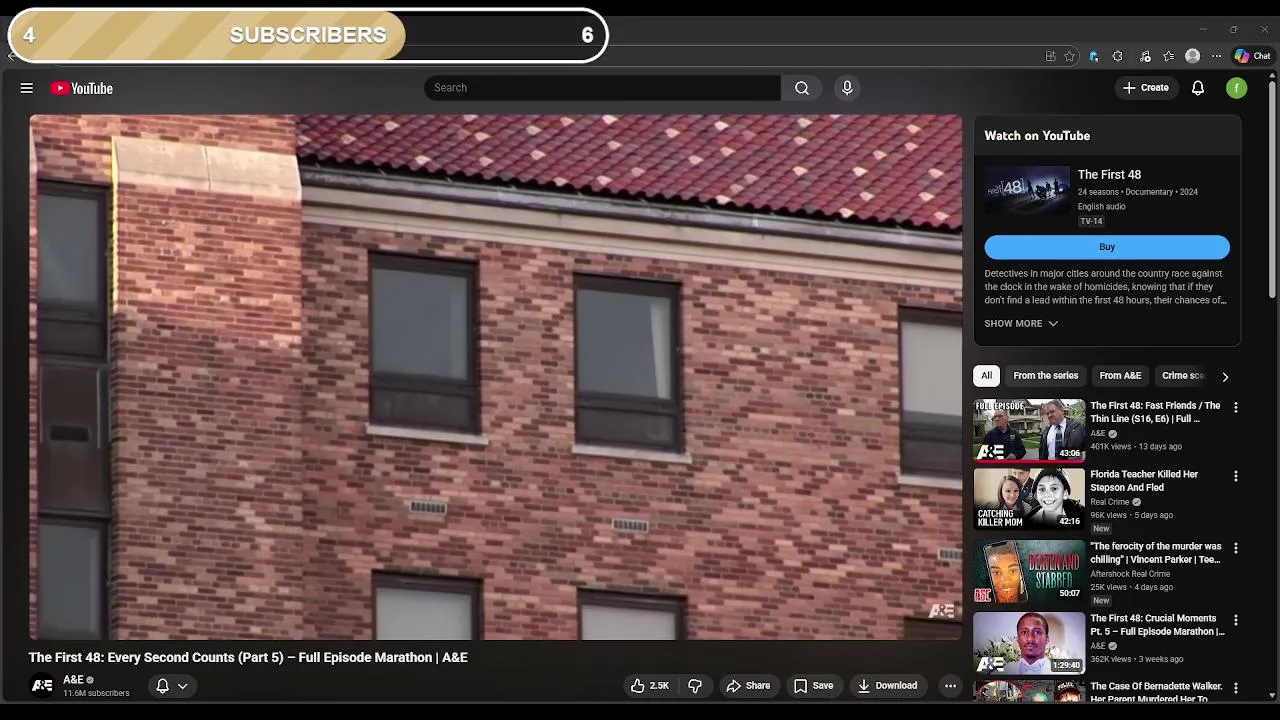Open options menu for Vincent Parker video
The image size is (1280, 720).
[1235, 549]
